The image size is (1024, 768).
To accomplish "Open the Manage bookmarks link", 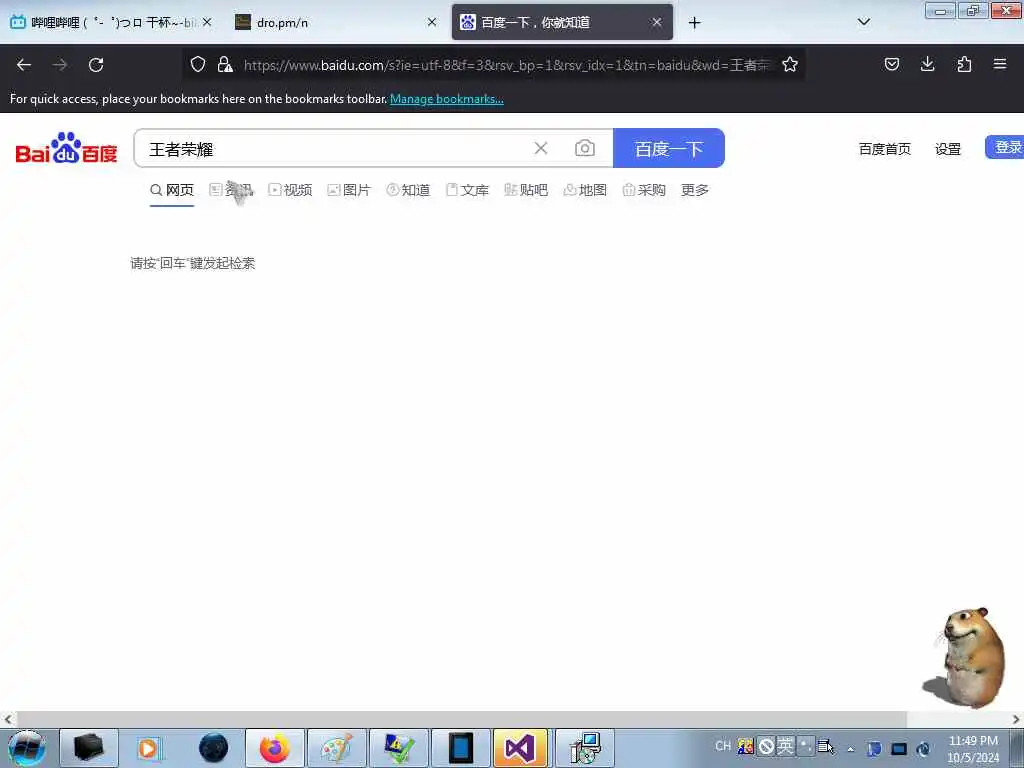I will pos(447,99).
